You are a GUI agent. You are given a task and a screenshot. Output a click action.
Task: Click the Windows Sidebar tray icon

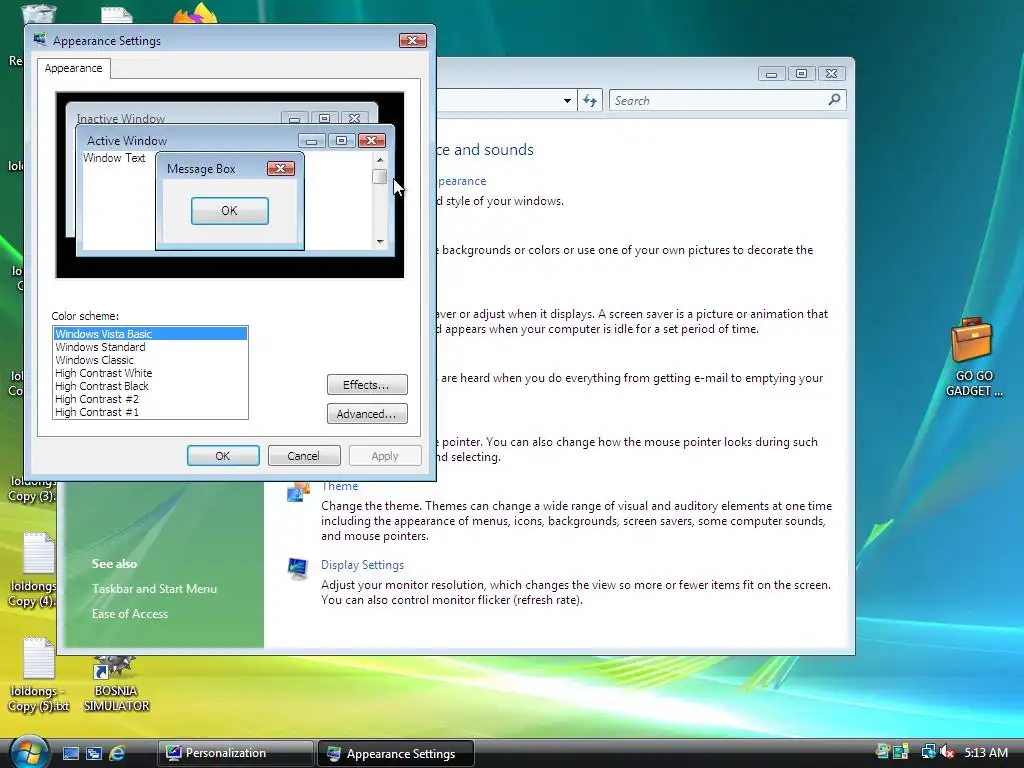point(901,752)
